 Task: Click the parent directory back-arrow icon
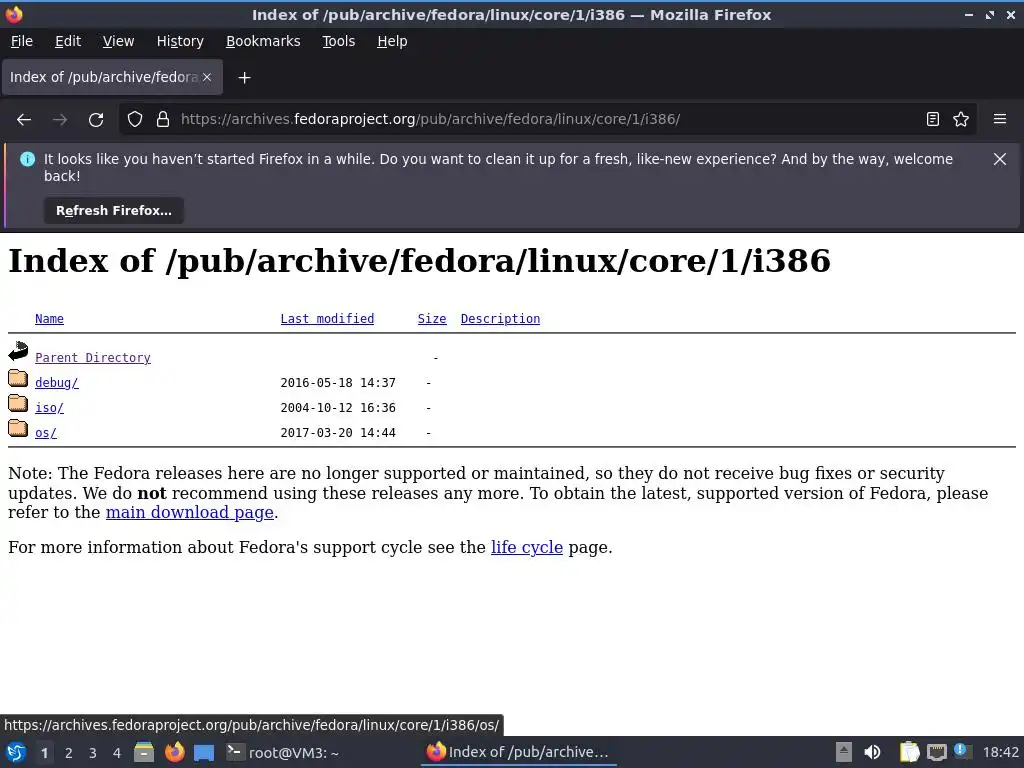click(x=18, y=351)
